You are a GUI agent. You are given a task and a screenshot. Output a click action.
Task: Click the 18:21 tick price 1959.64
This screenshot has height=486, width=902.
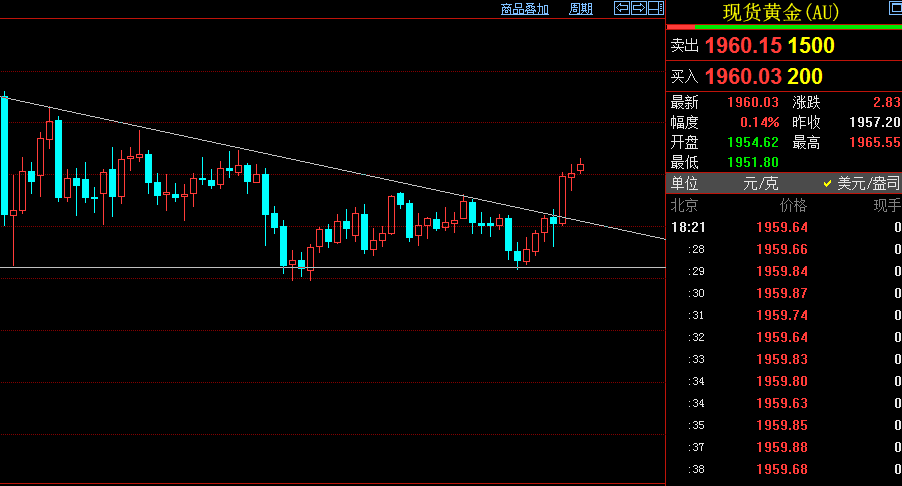point(782,227)
